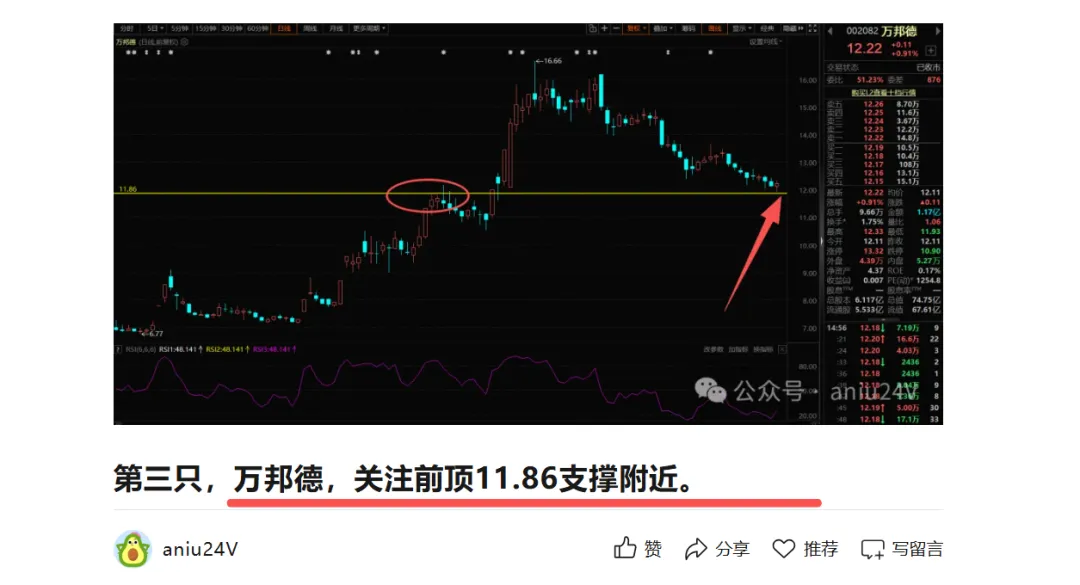Click the minus zoom-out icon on chart toolbar
The height and width of the screenshot is (585, 1080).
[616, 28]
